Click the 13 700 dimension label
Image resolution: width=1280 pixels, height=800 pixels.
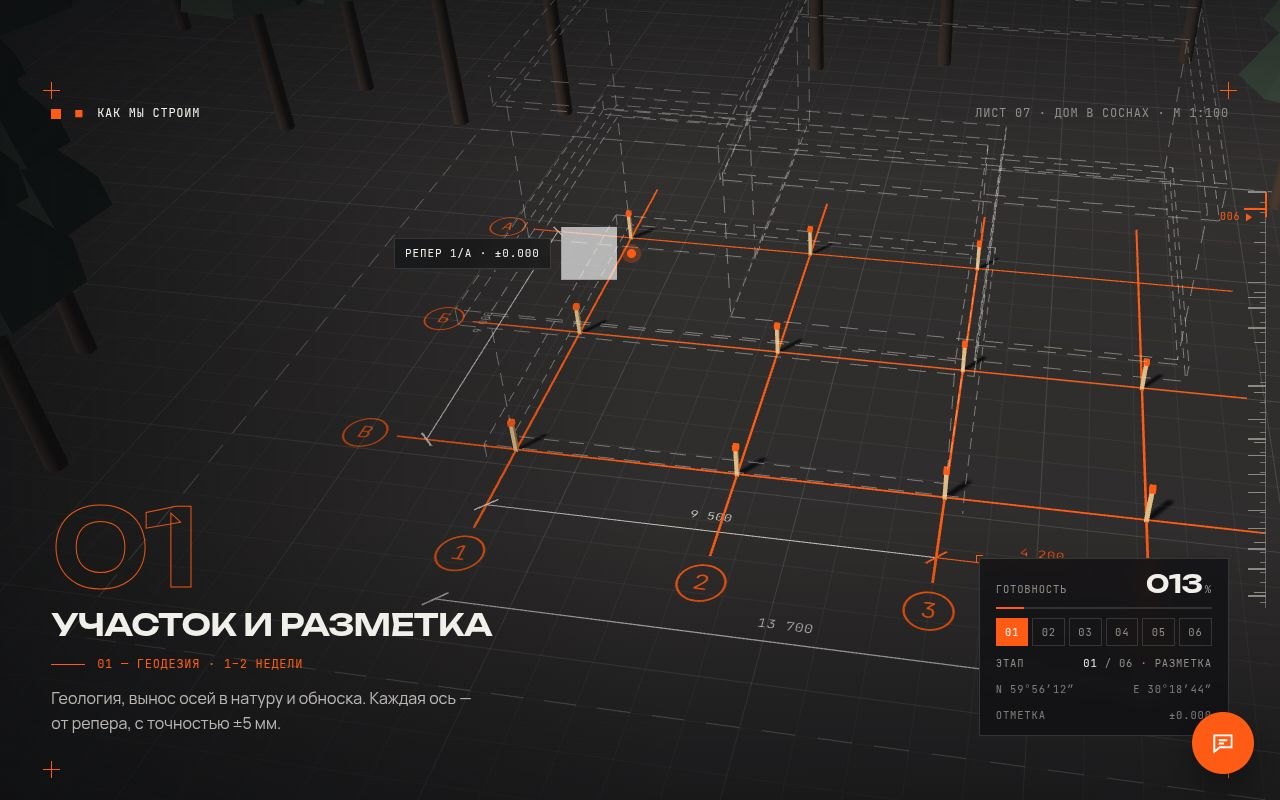[785, 626]
